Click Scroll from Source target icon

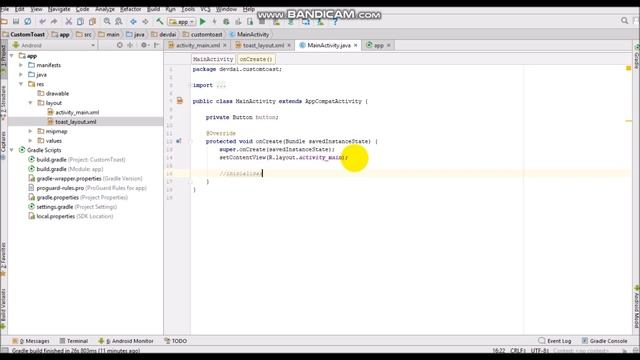pyautogui.click(x=120, y=45)
